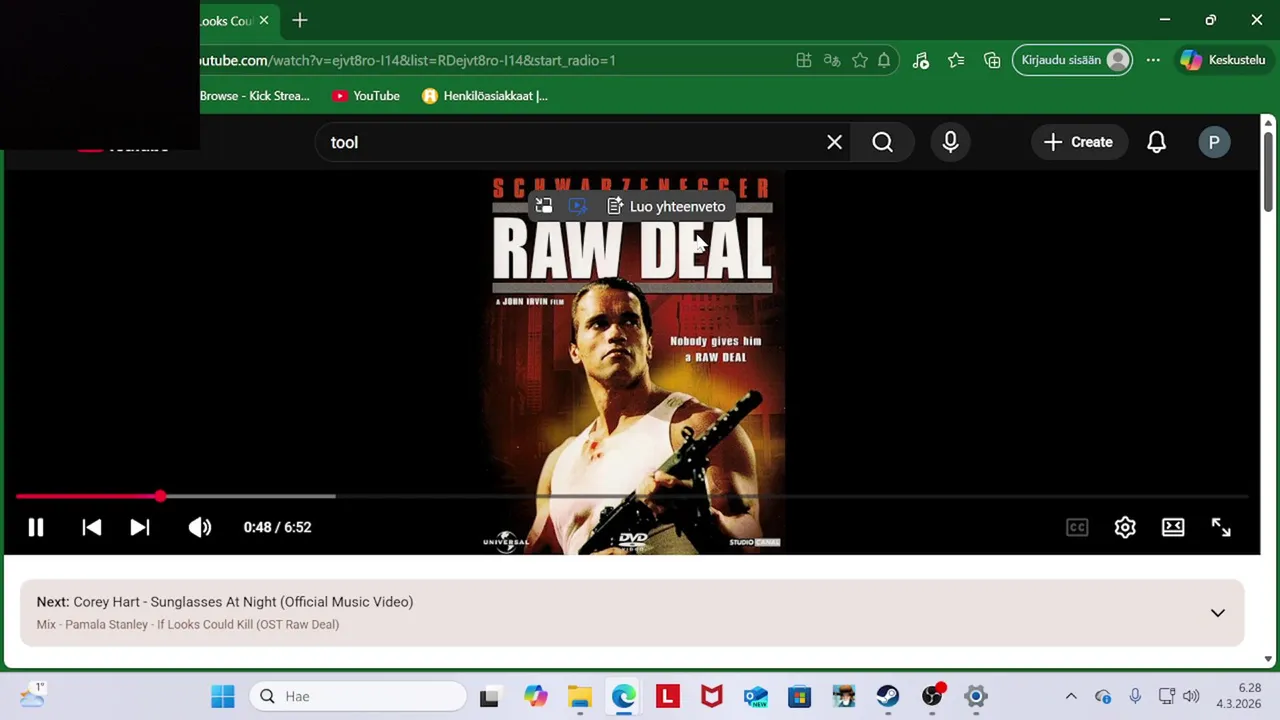
Task: Open Henkilöasiakkaat bookmark
Action: pyautogui.click(x=485, y=96)
